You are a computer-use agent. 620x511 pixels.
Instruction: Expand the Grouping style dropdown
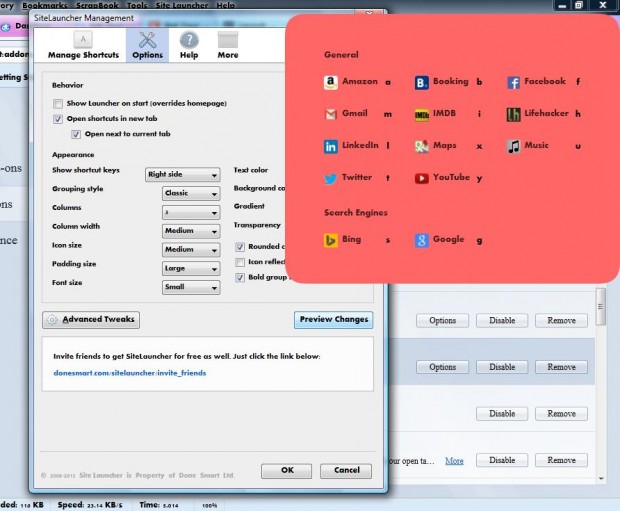[x=191, y=193]
